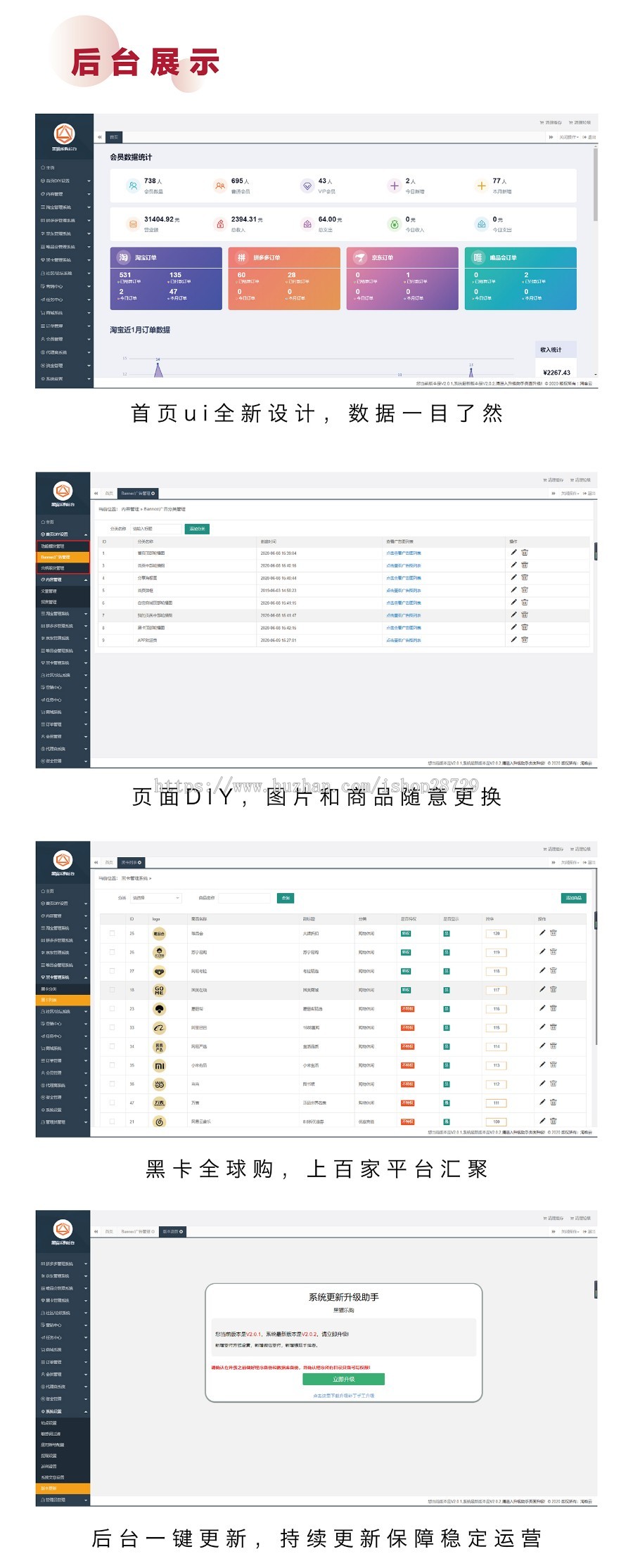Tick the checkbox for 黑卡 row ID 25

(112, 934)
